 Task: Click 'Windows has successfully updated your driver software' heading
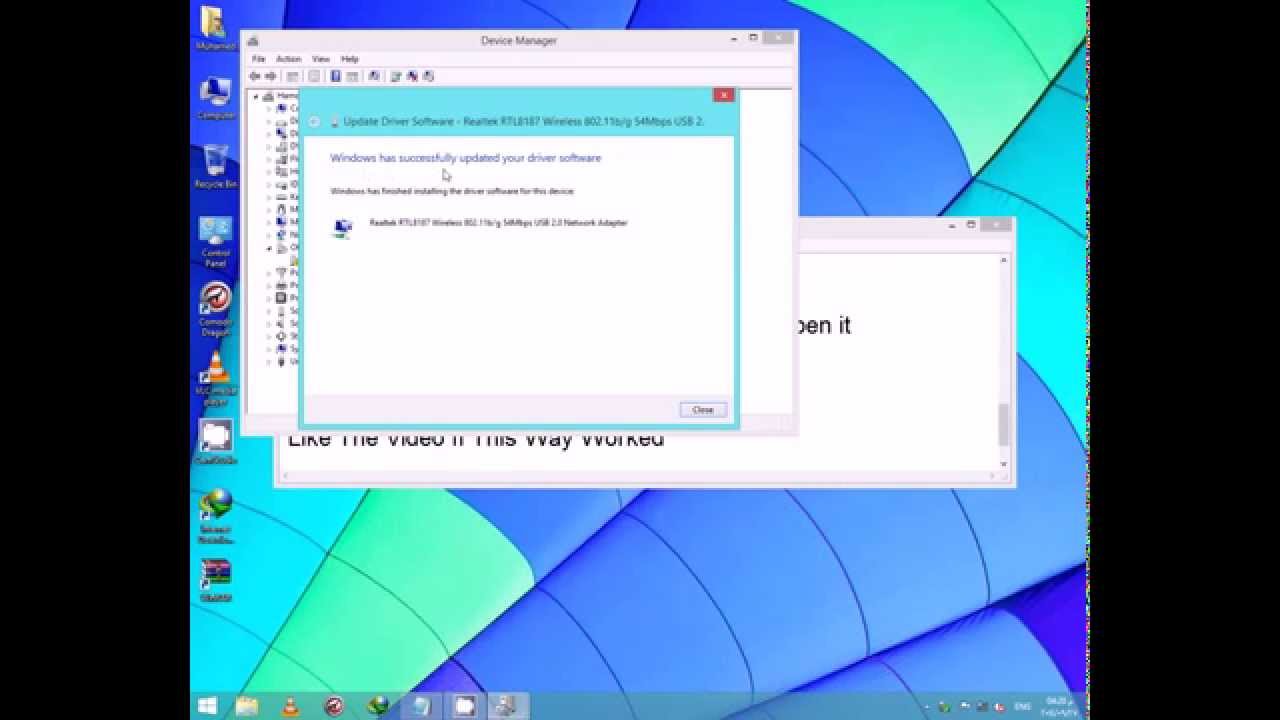pyautogui.click(x=465, y=158)
